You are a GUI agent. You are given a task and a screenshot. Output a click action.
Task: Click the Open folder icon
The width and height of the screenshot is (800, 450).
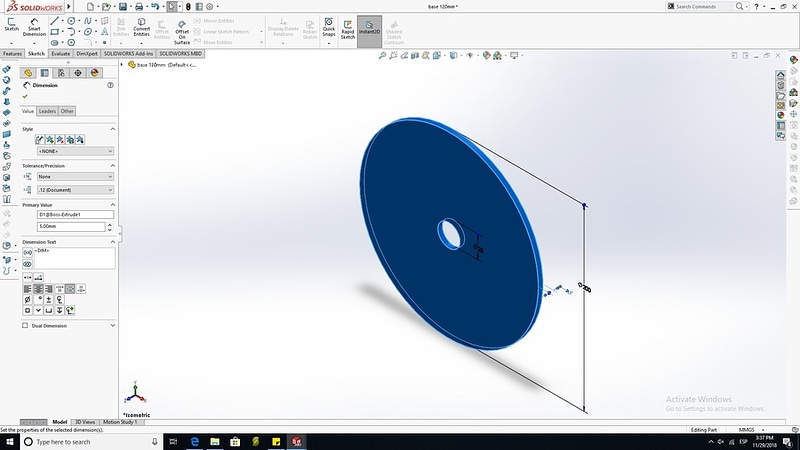[106, 7]
